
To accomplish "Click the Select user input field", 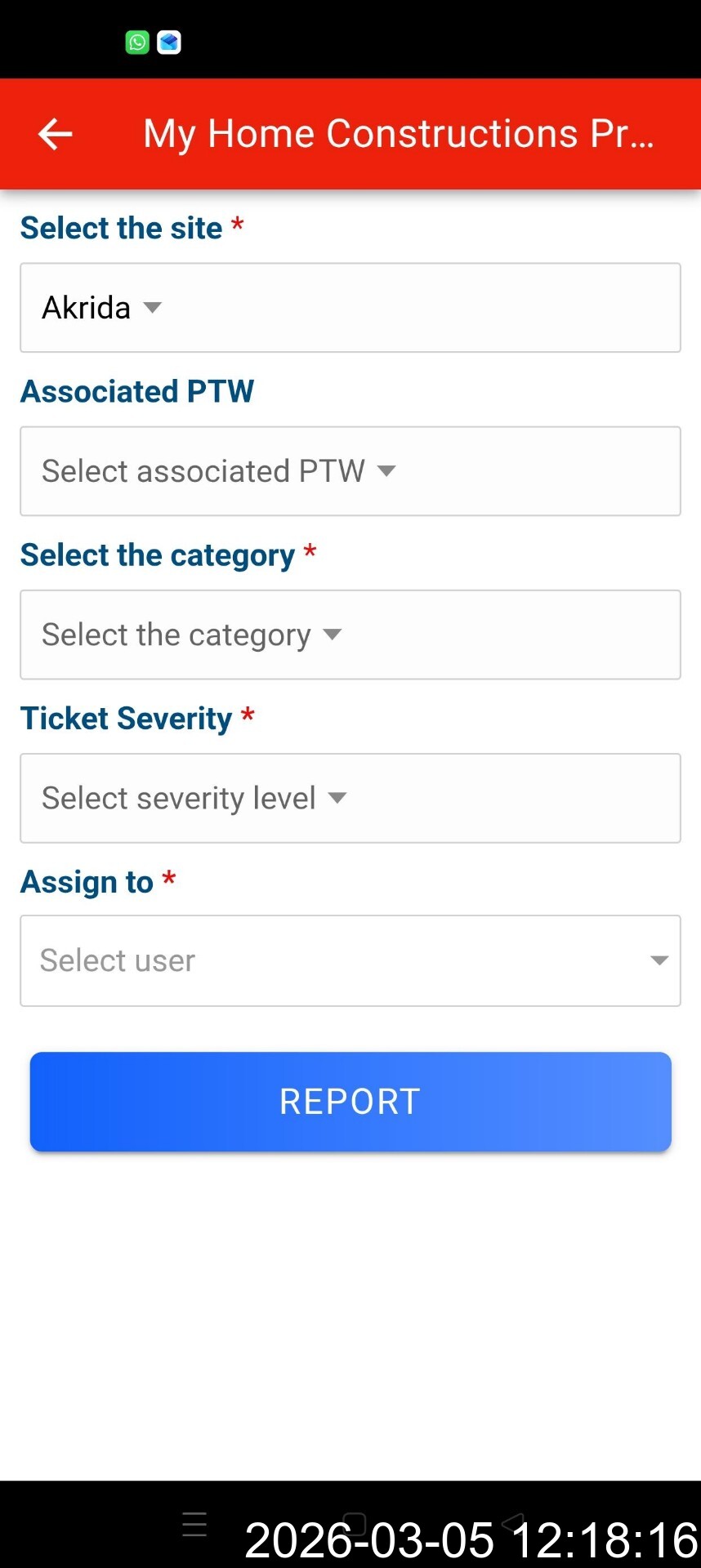I will point(327,960).
